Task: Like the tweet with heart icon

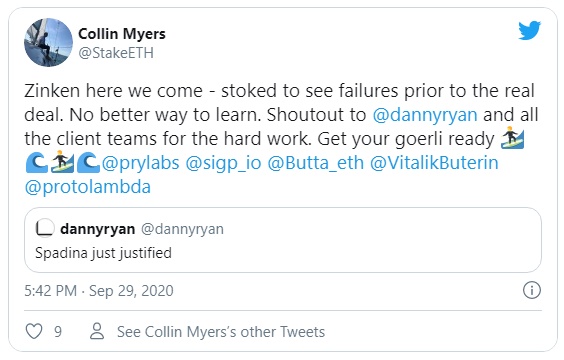Action: coord(34,331)
